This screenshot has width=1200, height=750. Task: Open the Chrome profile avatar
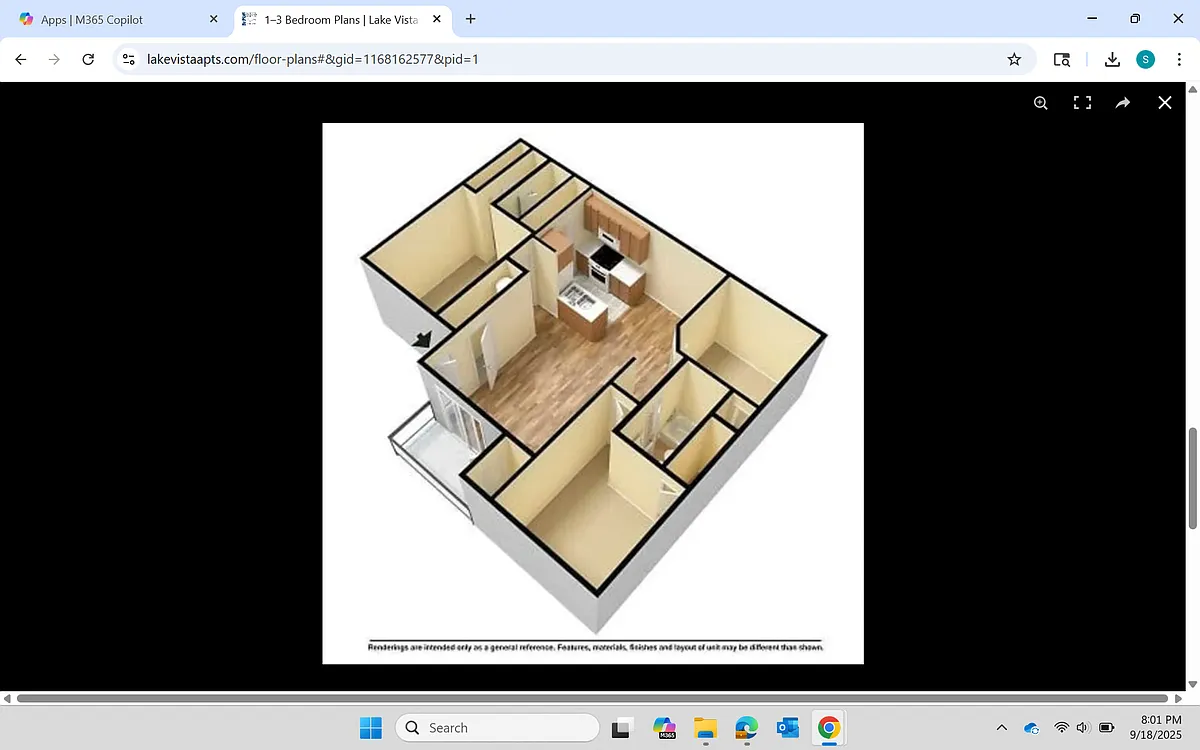tap(1146, 59)
